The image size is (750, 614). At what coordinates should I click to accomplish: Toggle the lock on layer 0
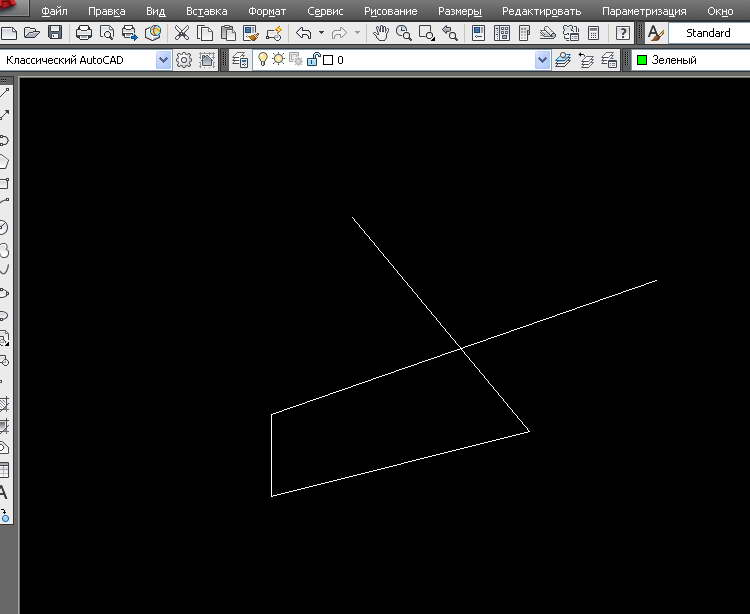[x=313, y=59]
